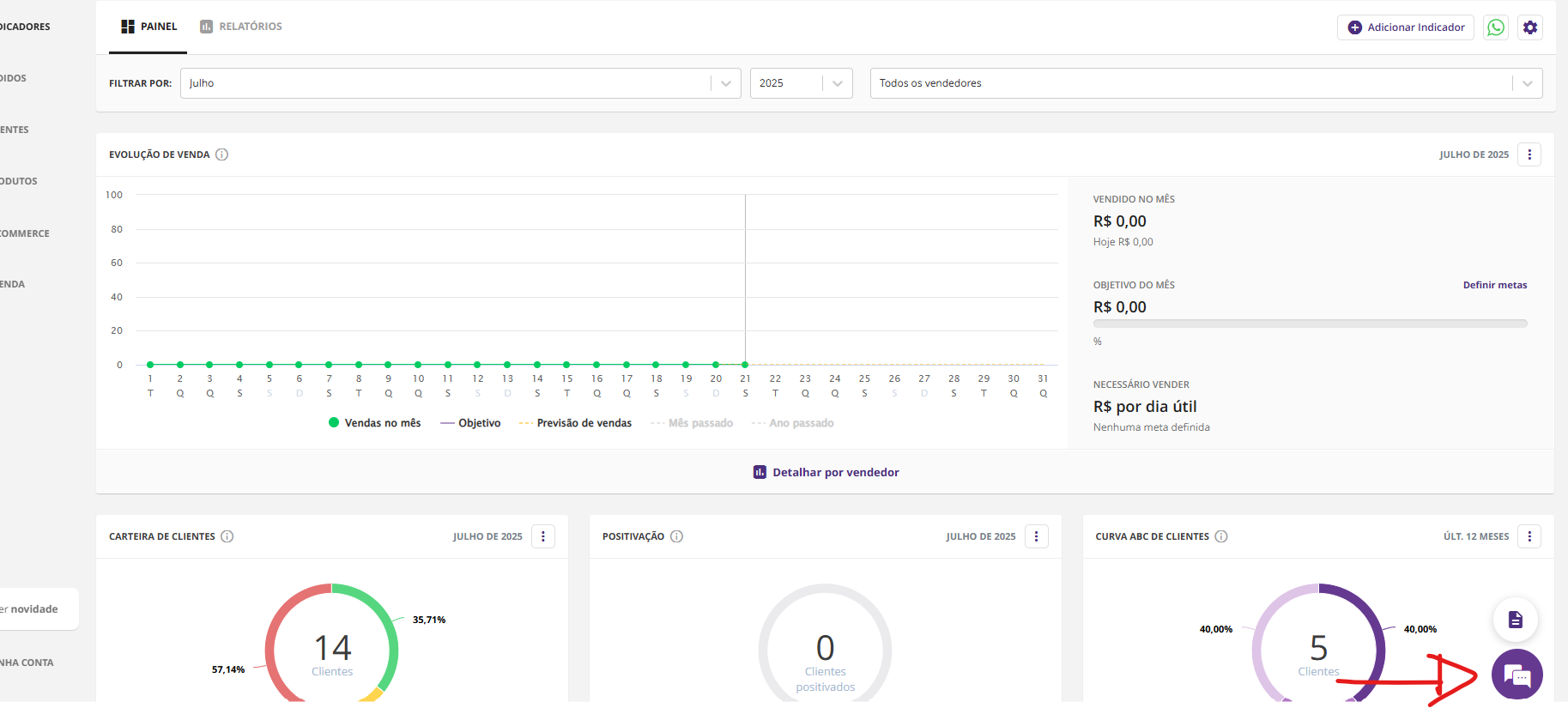This screenshot has width=1568, height=708.
Task: Open WhatsApp icon in top bar
Action: pyautogui.click(x=1496, y=27)
